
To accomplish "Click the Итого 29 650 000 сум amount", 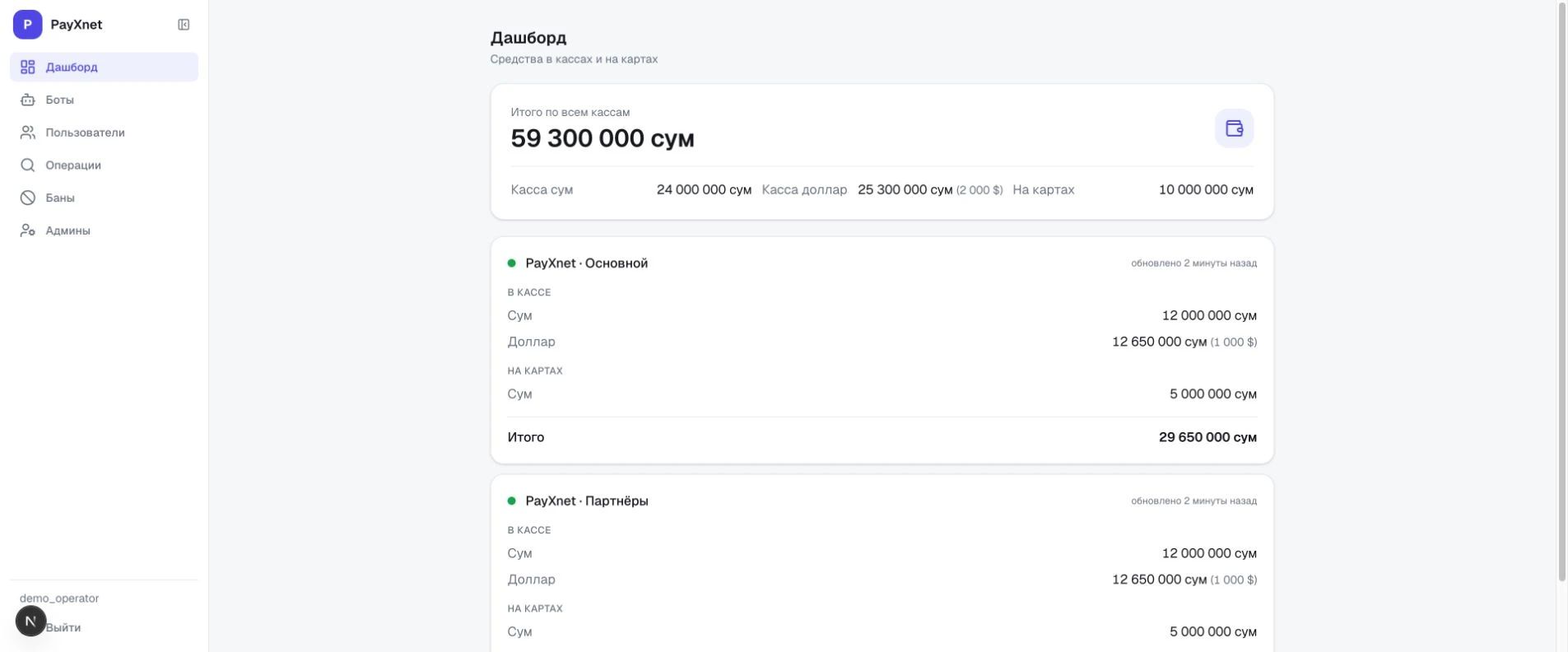I will coord(1207,437).
